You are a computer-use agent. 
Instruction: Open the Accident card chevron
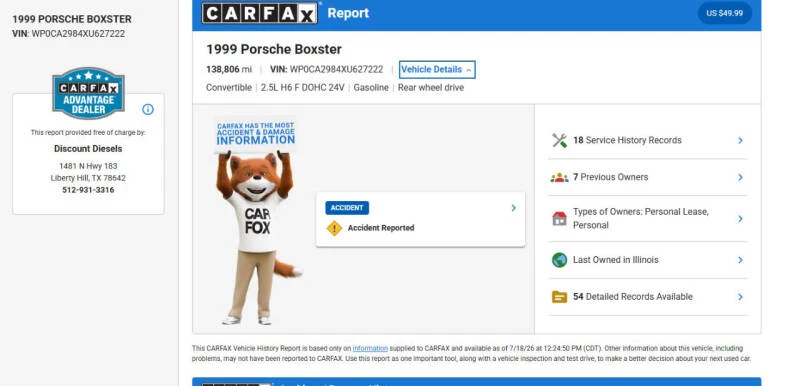514,208
